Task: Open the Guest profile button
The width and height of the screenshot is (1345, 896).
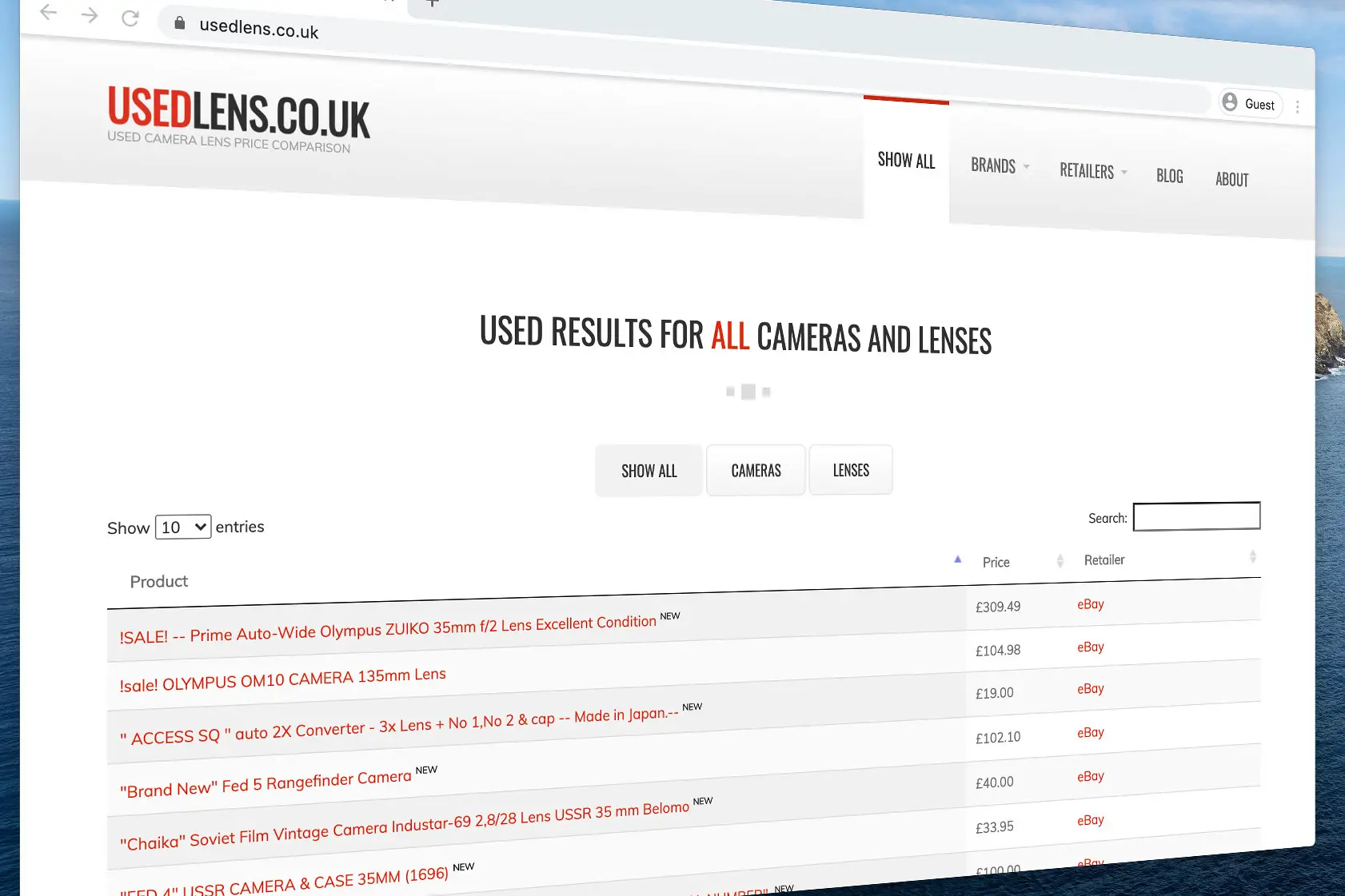Action: (x=1251, y=104)
